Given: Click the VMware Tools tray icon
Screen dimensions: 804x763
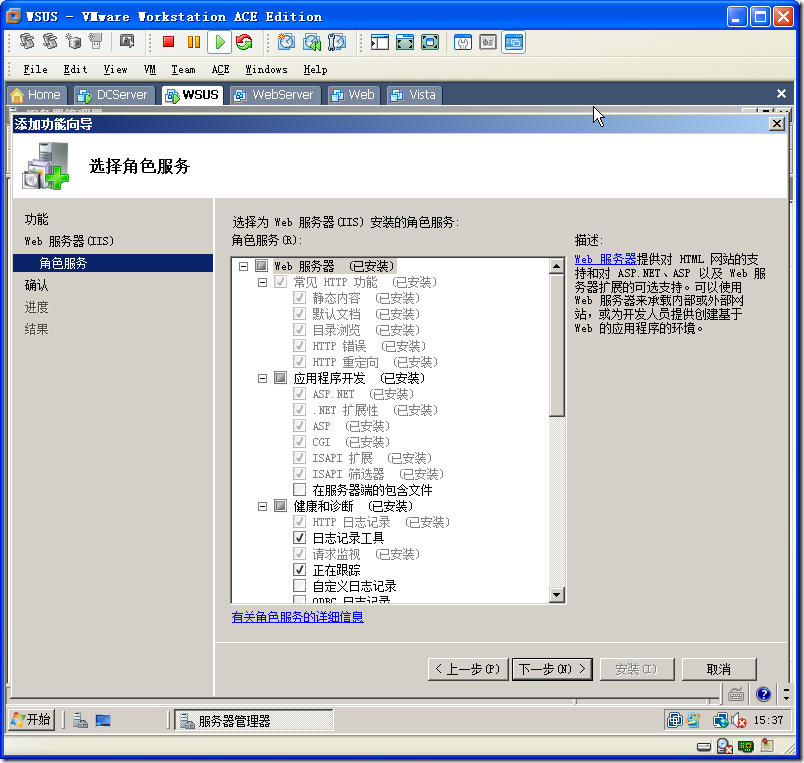Looking at the screenshot, I should [x=674, y=720].
